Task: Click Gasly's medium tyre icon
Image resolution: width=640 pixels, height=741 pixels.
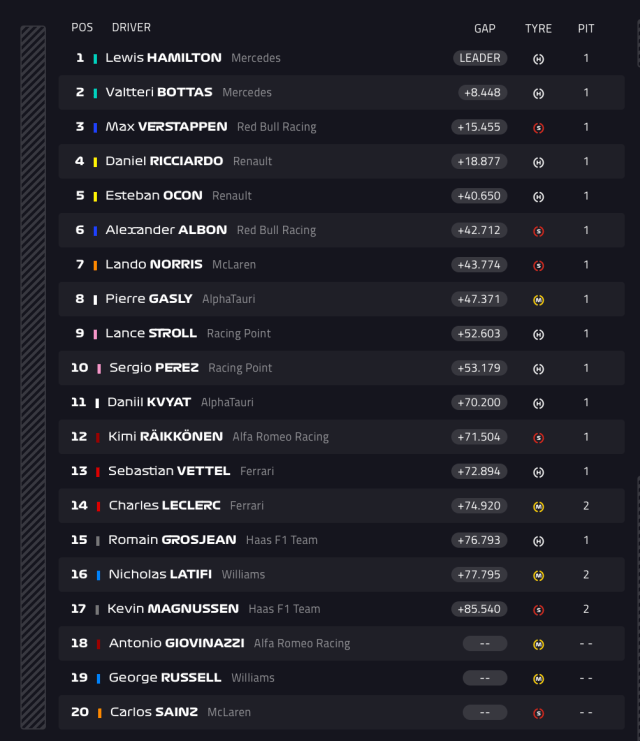Action: tap(538, 300)
